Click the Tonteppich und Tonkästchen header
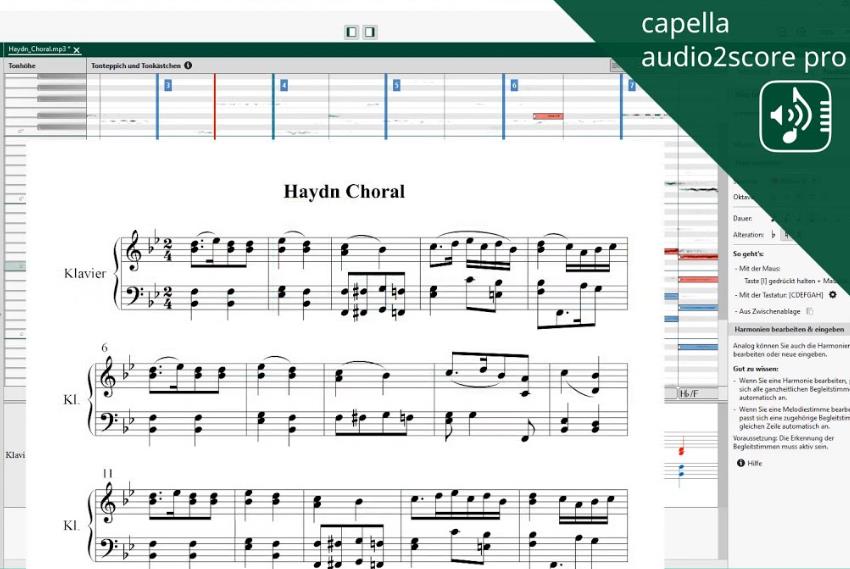850x569 pixels. tap(136, 66)
